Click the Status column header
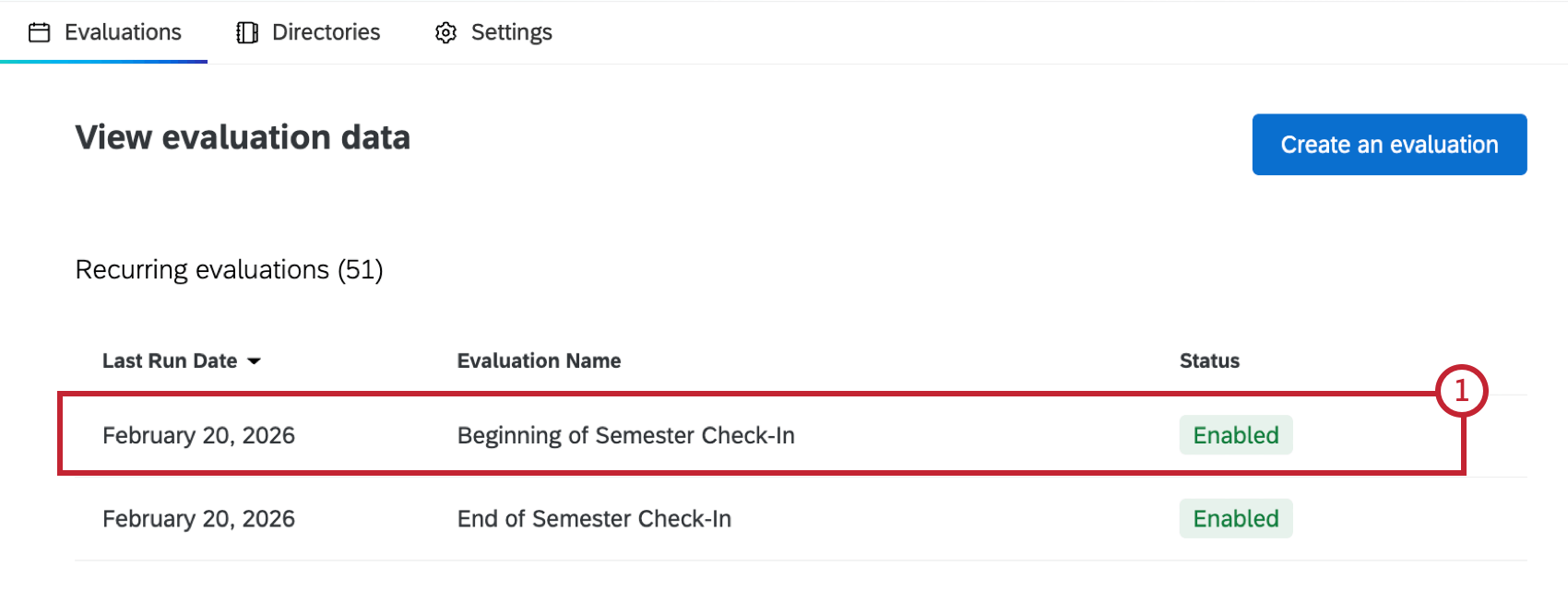This screenshot has width=1568, height=614. (1209, 361)
